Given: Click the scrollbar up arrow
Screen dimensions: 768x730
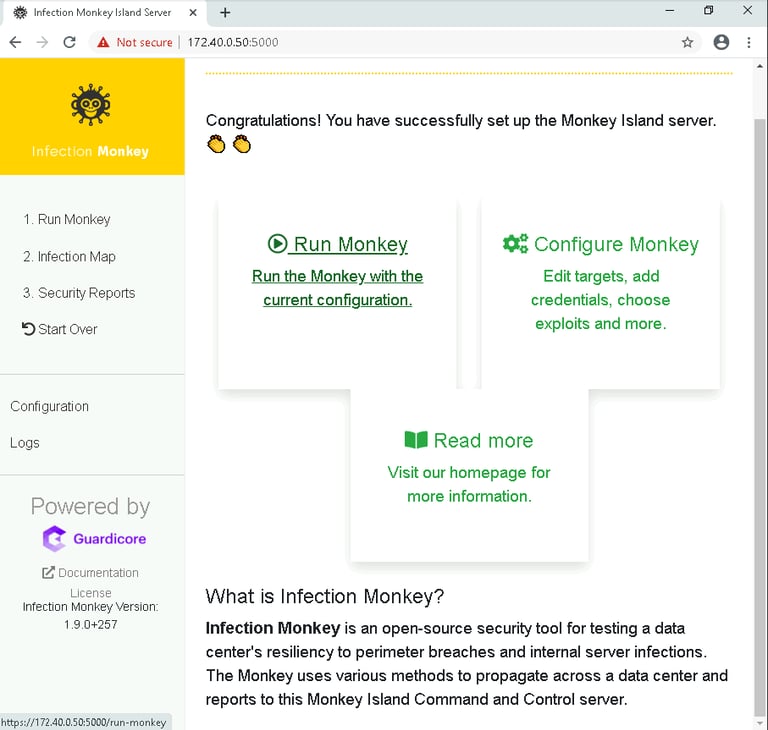Looking at the screenshot, I should (x=760, y=66).
